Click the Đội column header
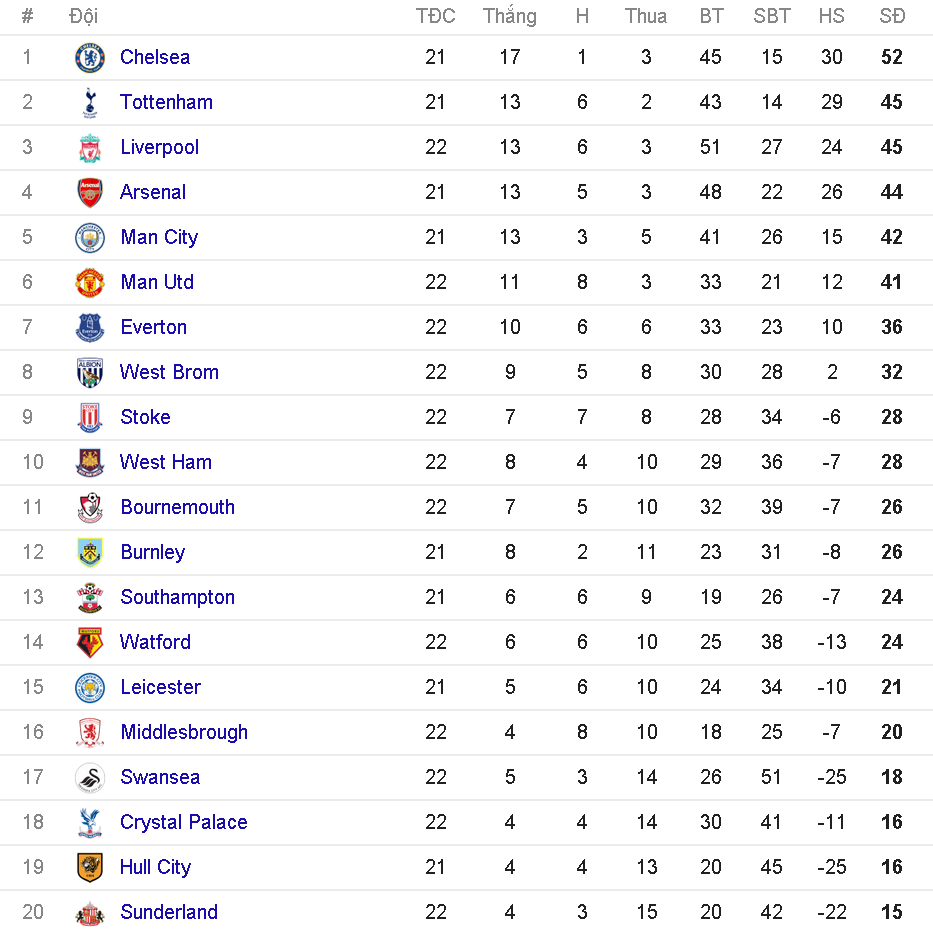The width and height of the screenshot is (933, 929). [x=83, y=16]
